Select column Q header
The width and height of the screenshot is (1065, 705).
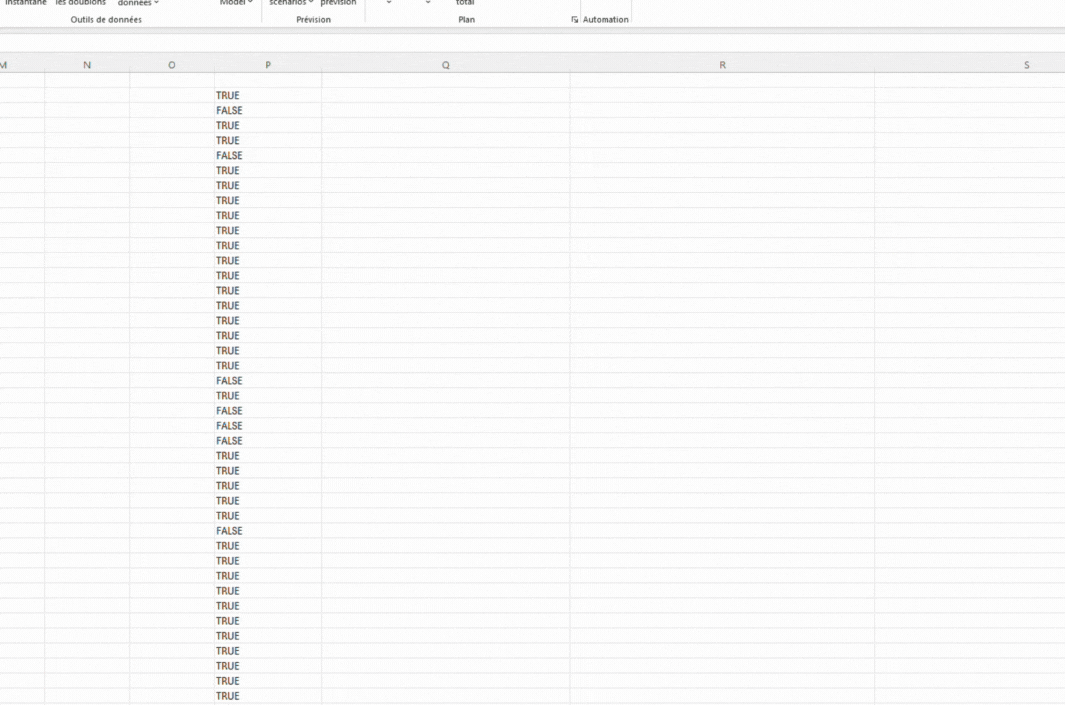446,65
